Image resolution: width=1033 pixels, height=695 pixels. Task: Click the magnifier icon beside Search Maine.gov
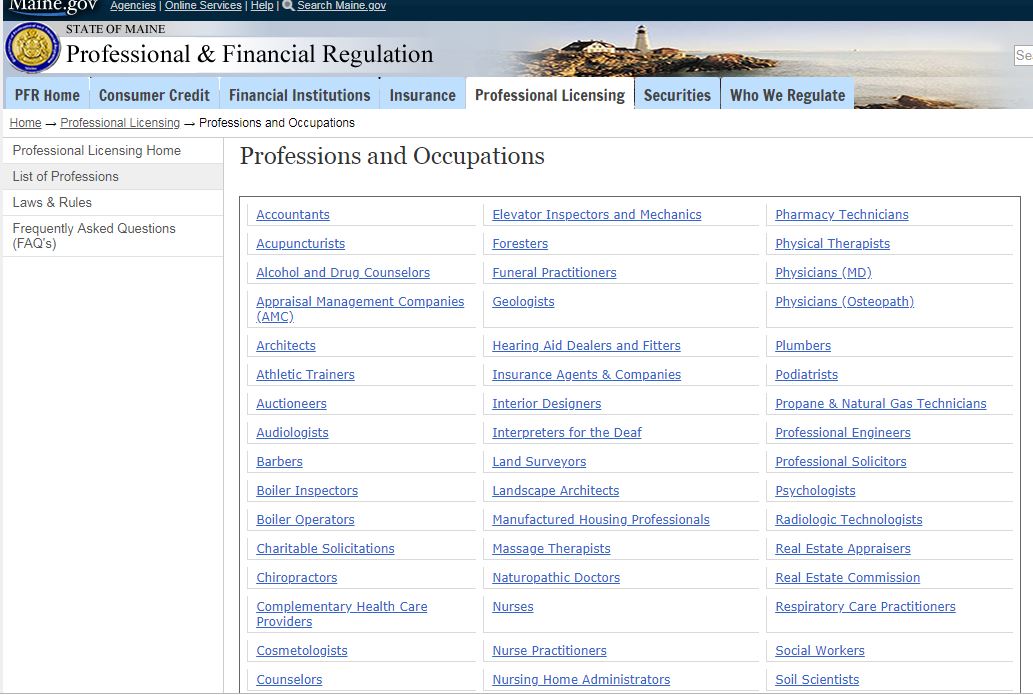[288, 6]
